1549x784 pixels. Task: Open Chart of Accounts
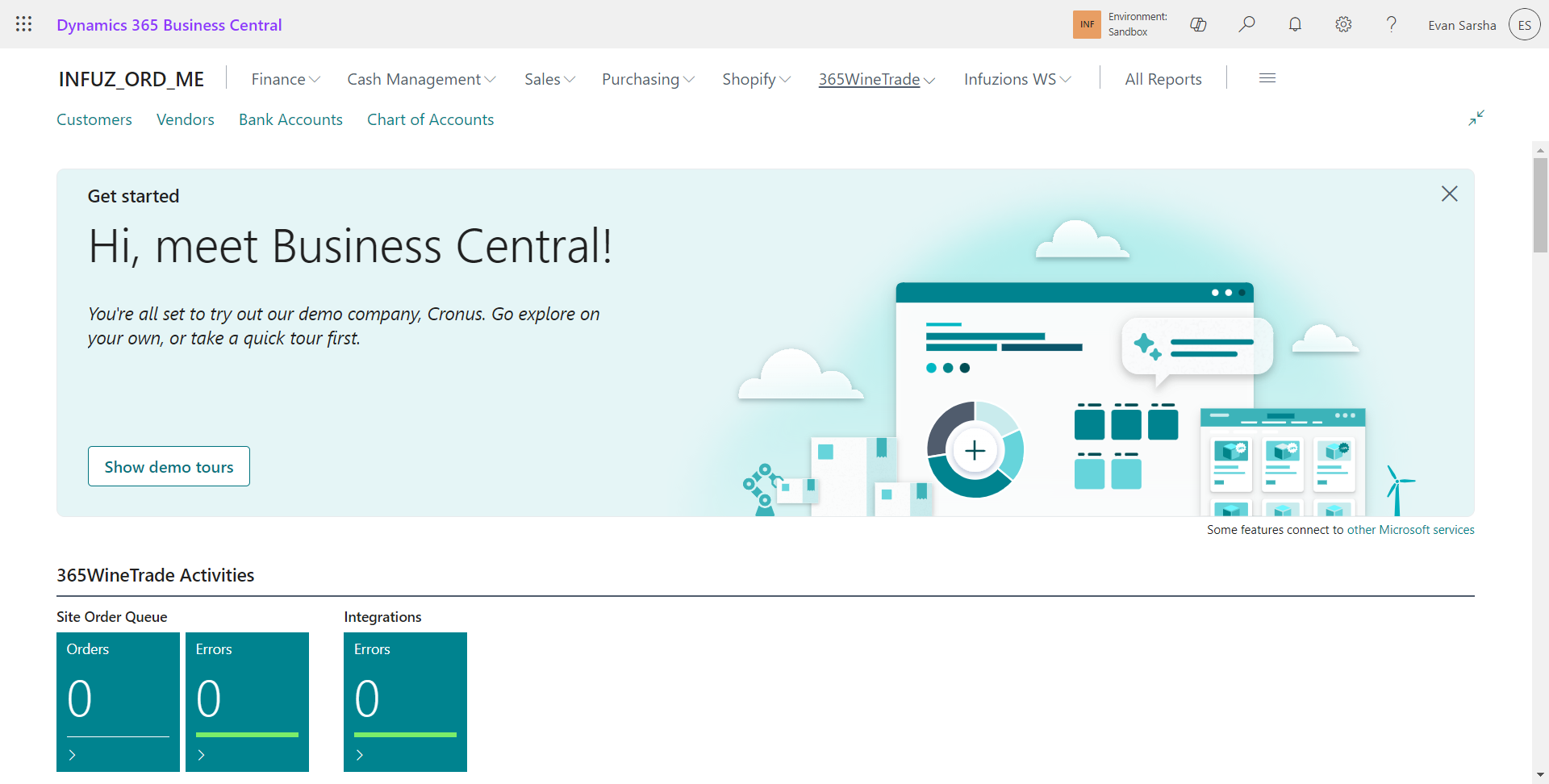431,119
